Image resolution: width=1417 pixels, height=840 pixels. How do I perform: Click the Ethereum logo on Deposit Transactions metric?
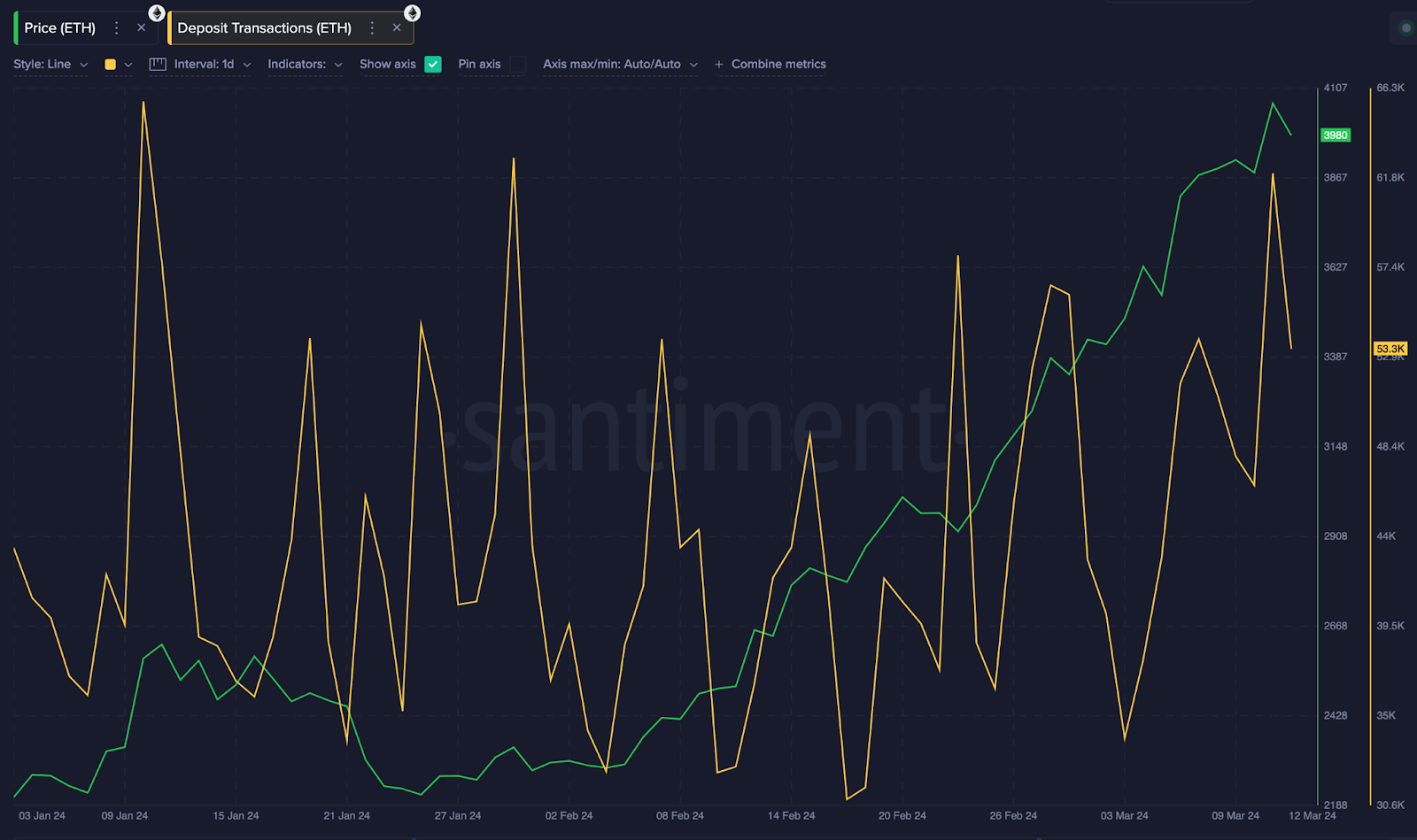(x=411, y=12)
